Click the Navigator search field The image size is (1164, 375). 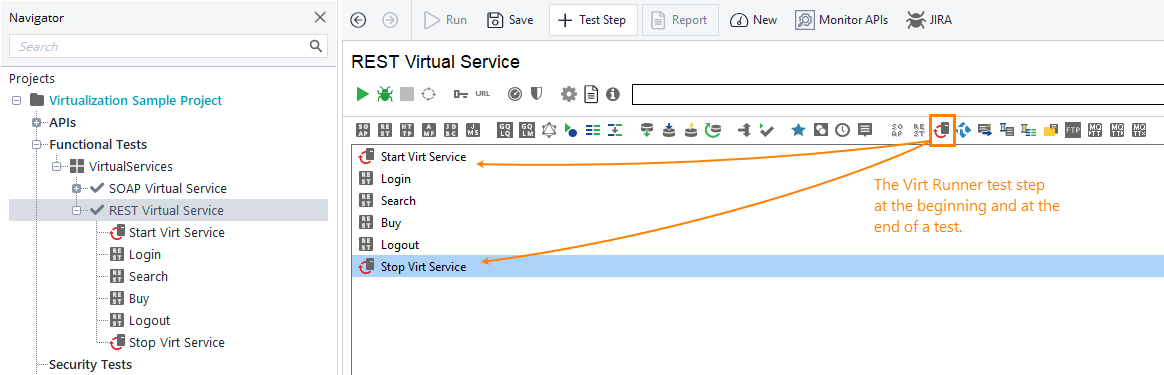[x=158, y=46]
